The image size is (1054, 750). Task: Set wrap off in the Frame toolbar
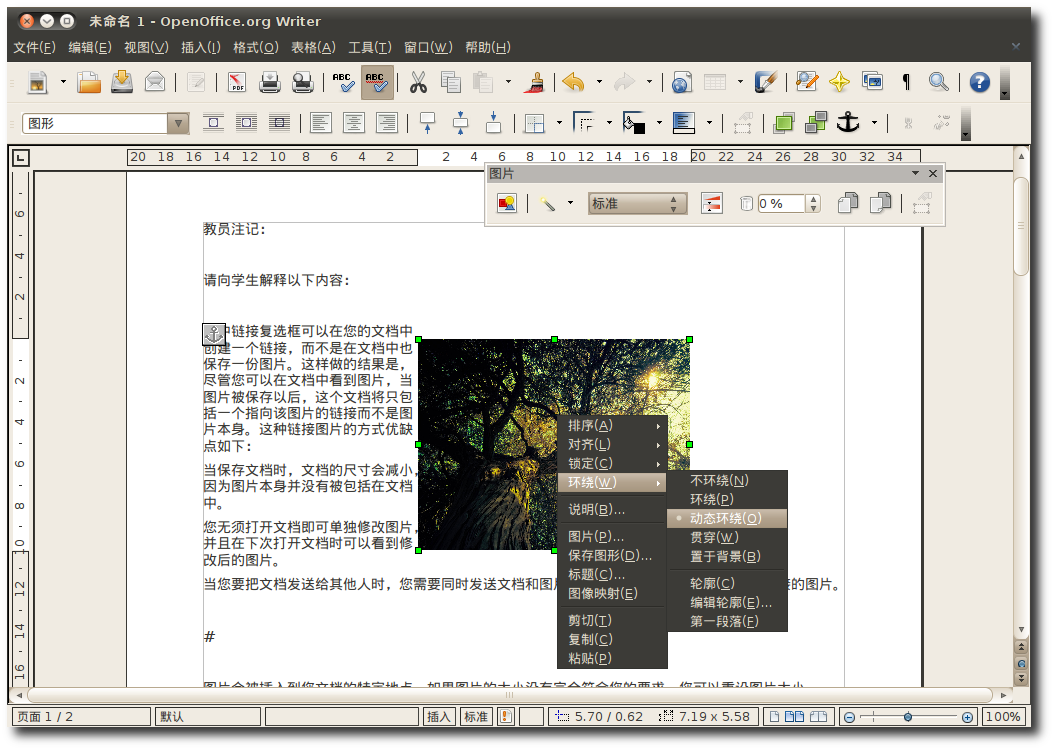[x=213, y=123]
